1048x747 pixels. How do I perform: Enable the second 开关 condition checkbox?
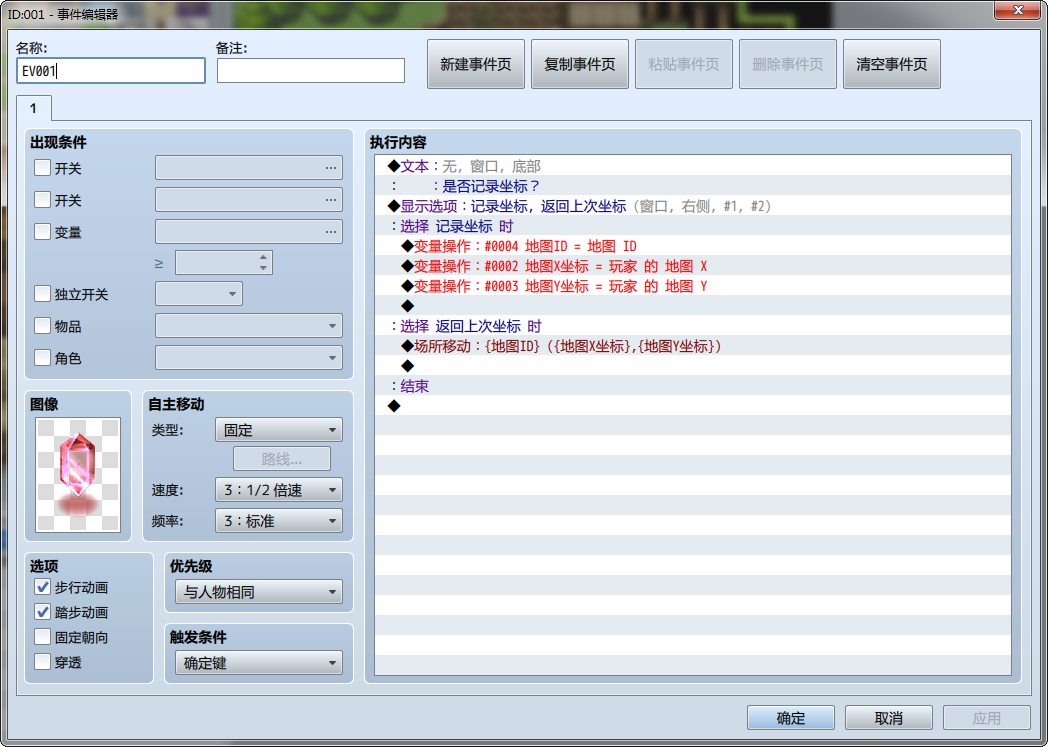42,200
